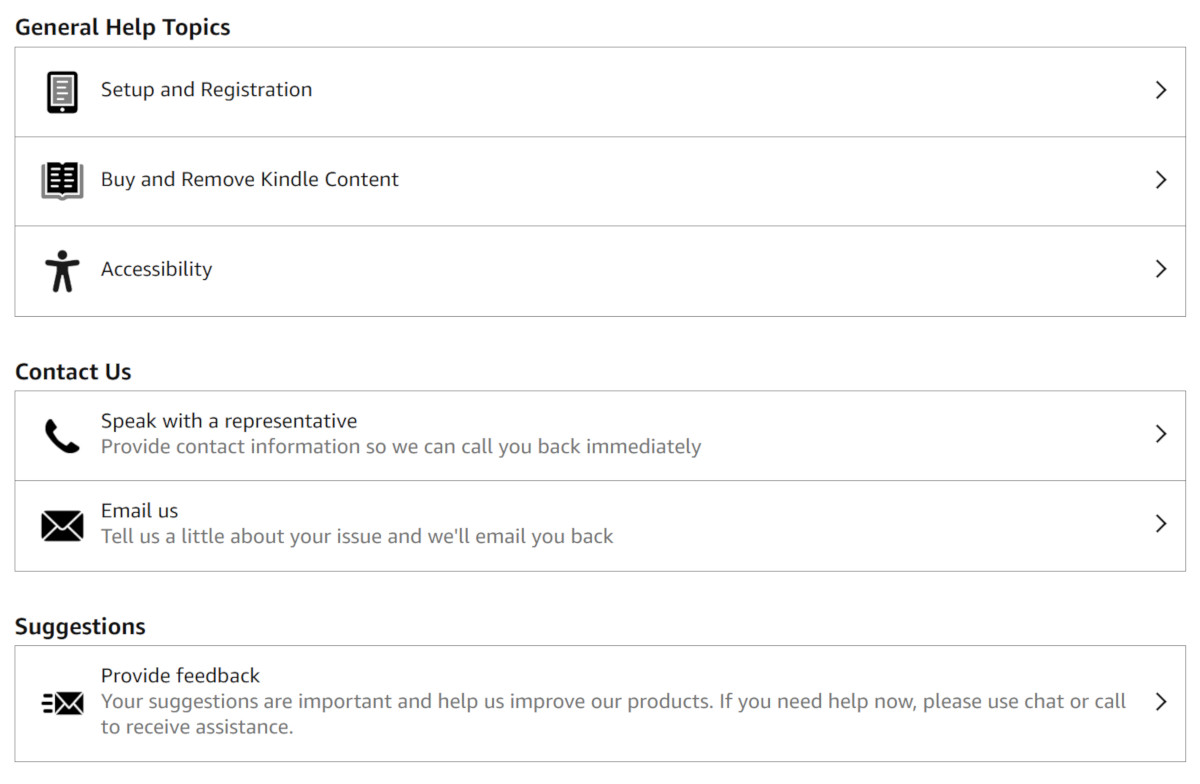This screenshot has height=784, width=1200.
Task: Click the phone handset icon
Action: tap(62, 436)
